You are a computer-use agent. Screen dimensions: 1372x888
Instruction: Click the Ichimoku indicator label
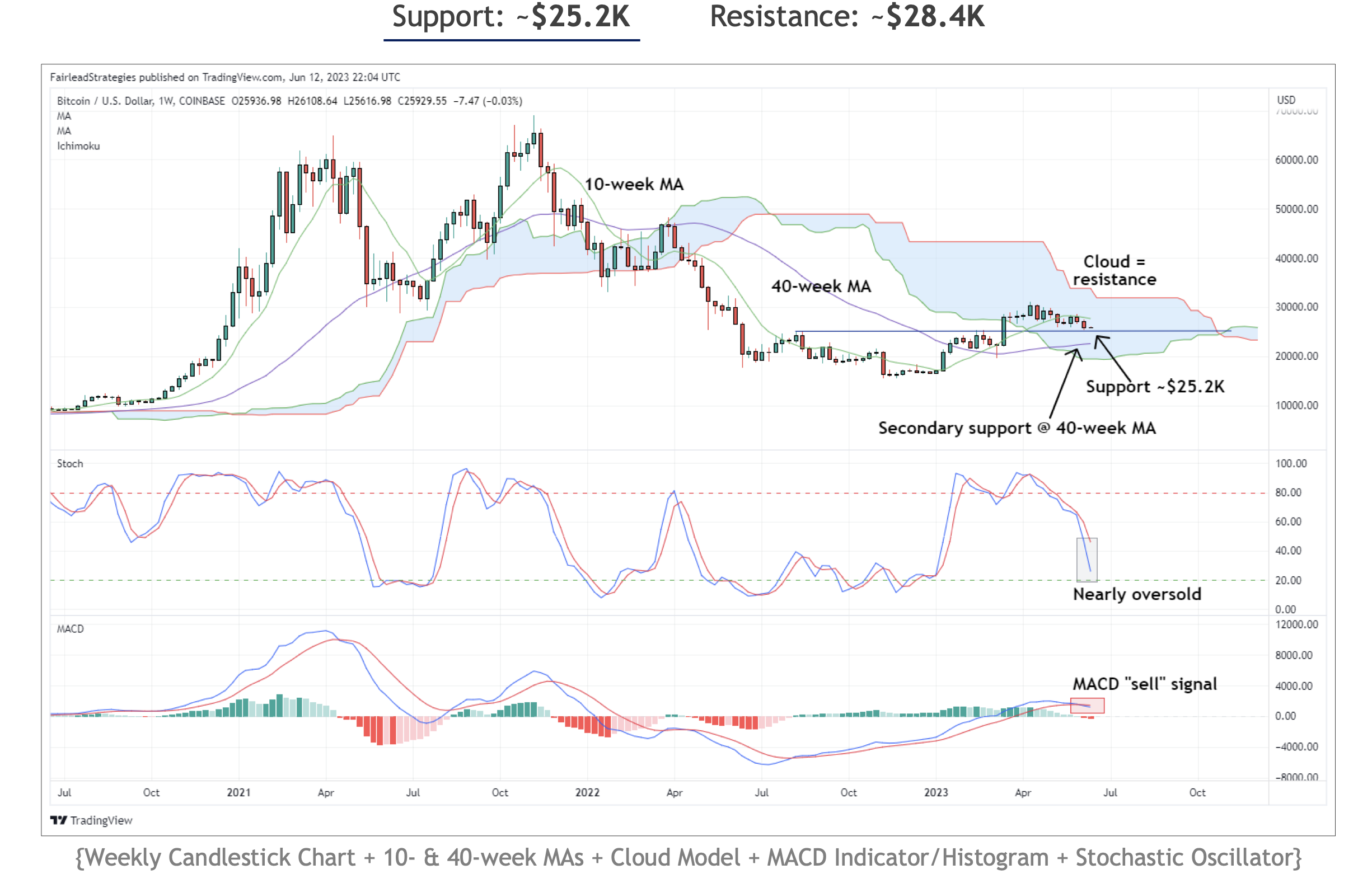tap(78, 146)
